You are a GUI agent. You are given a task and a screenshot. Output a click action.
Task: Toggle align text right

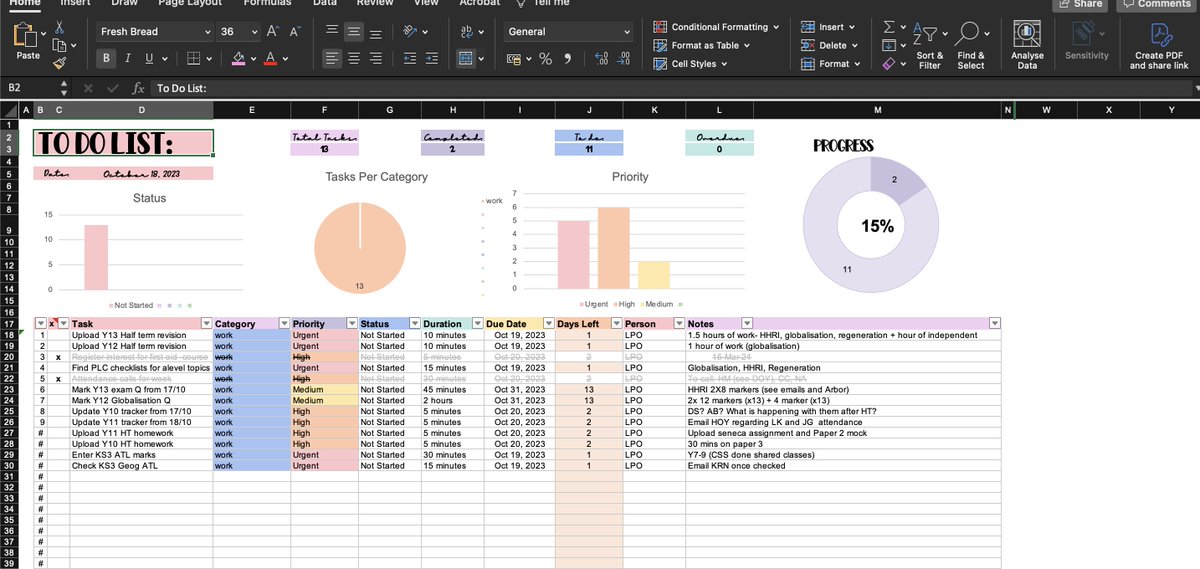click(x=376, y=59)
